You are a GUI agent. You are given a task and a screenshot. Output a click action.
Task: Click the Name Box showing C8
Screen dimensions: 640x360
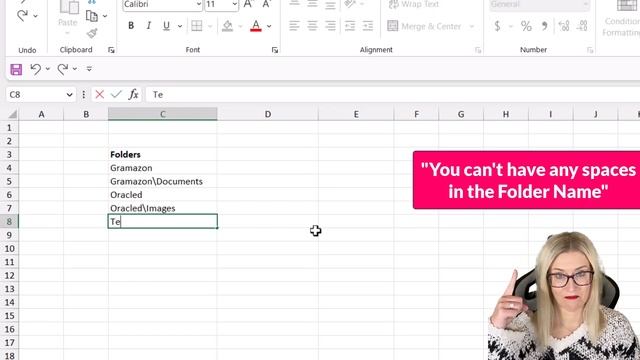point(35,95)
